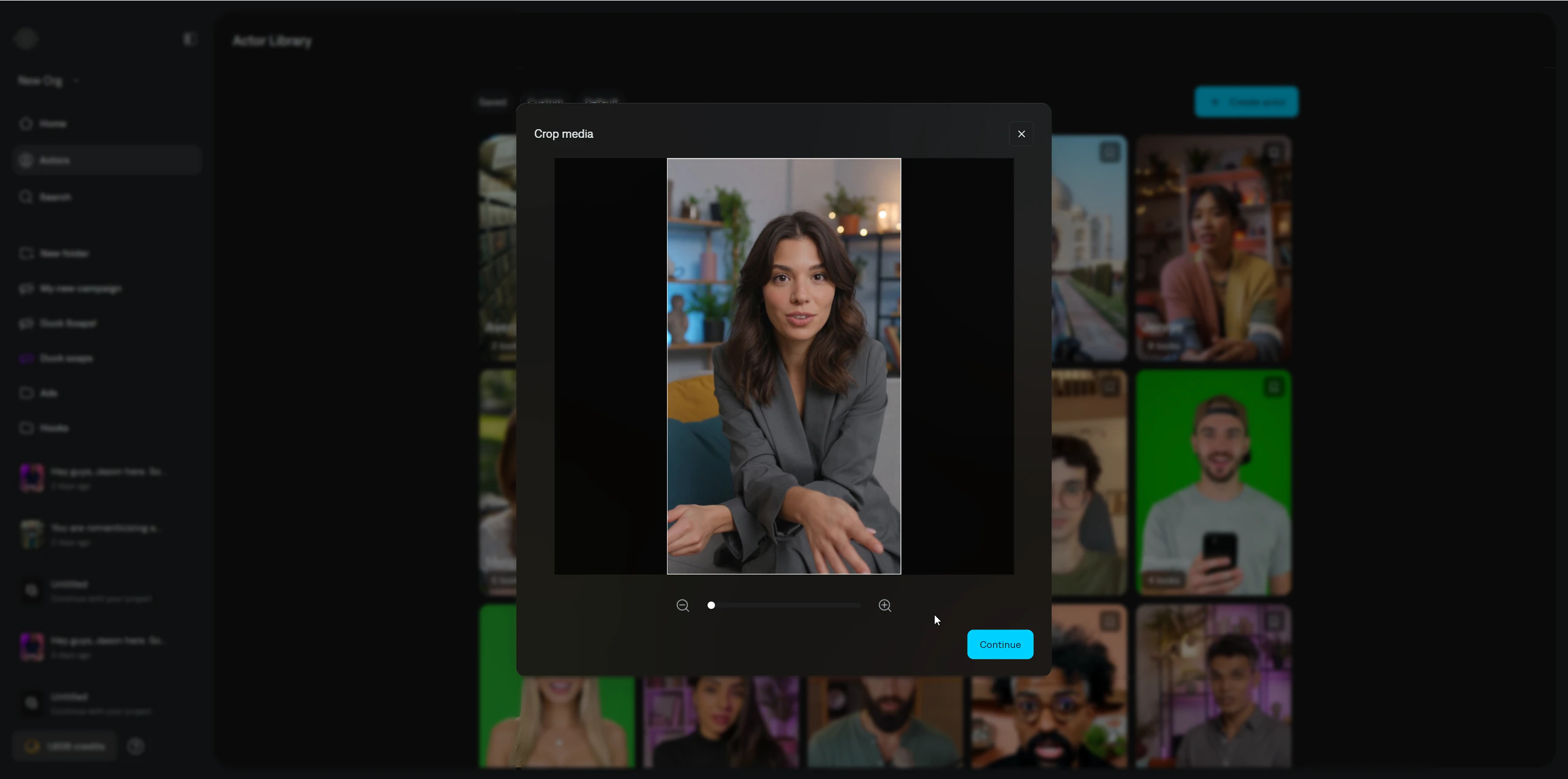Click the Create actor button
This screenshot has width=1568, height=779.
[1246, 102]
